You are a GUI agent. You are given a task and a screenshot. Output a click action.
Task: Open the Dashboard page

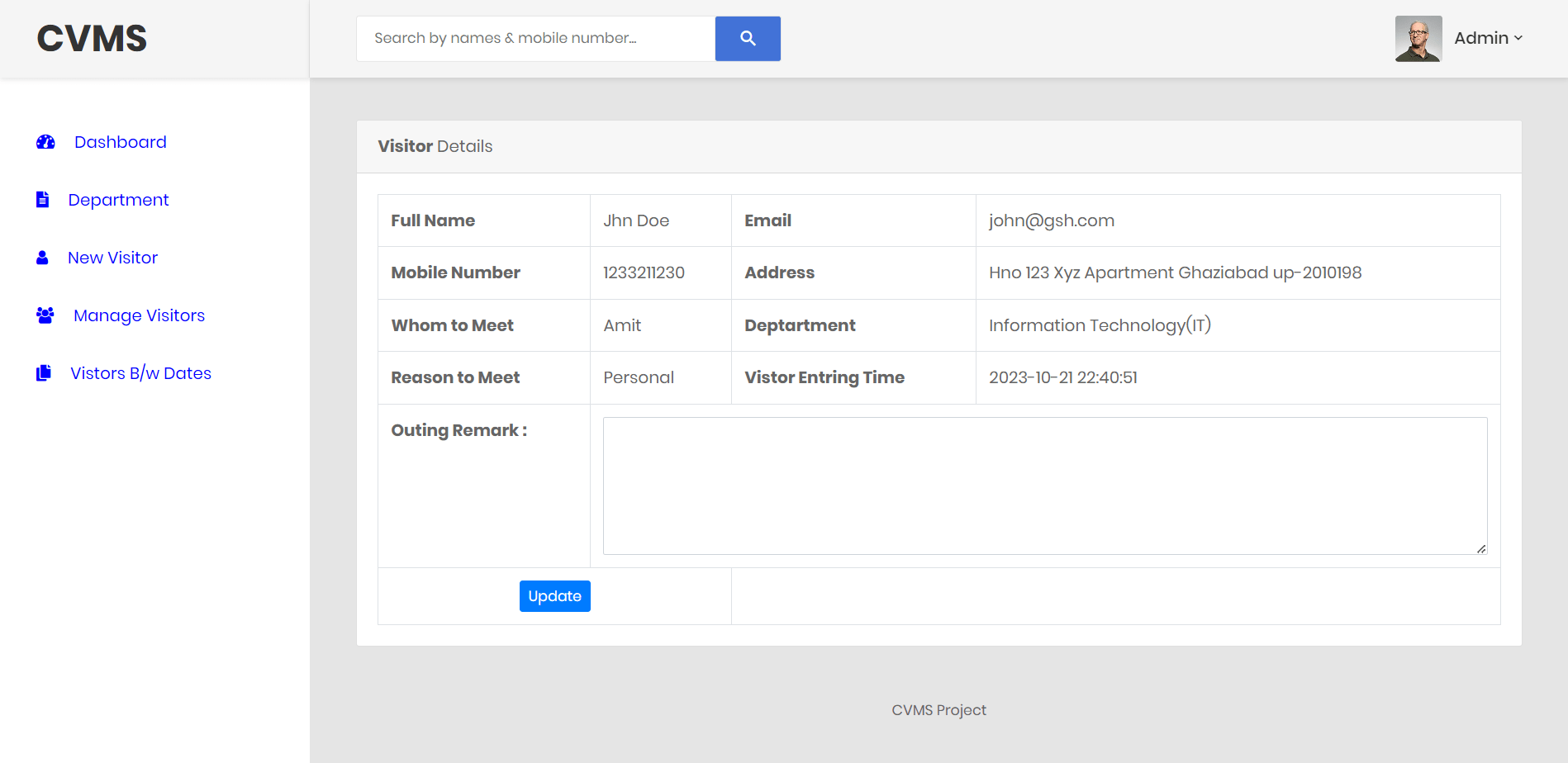(x=120, y=141)
